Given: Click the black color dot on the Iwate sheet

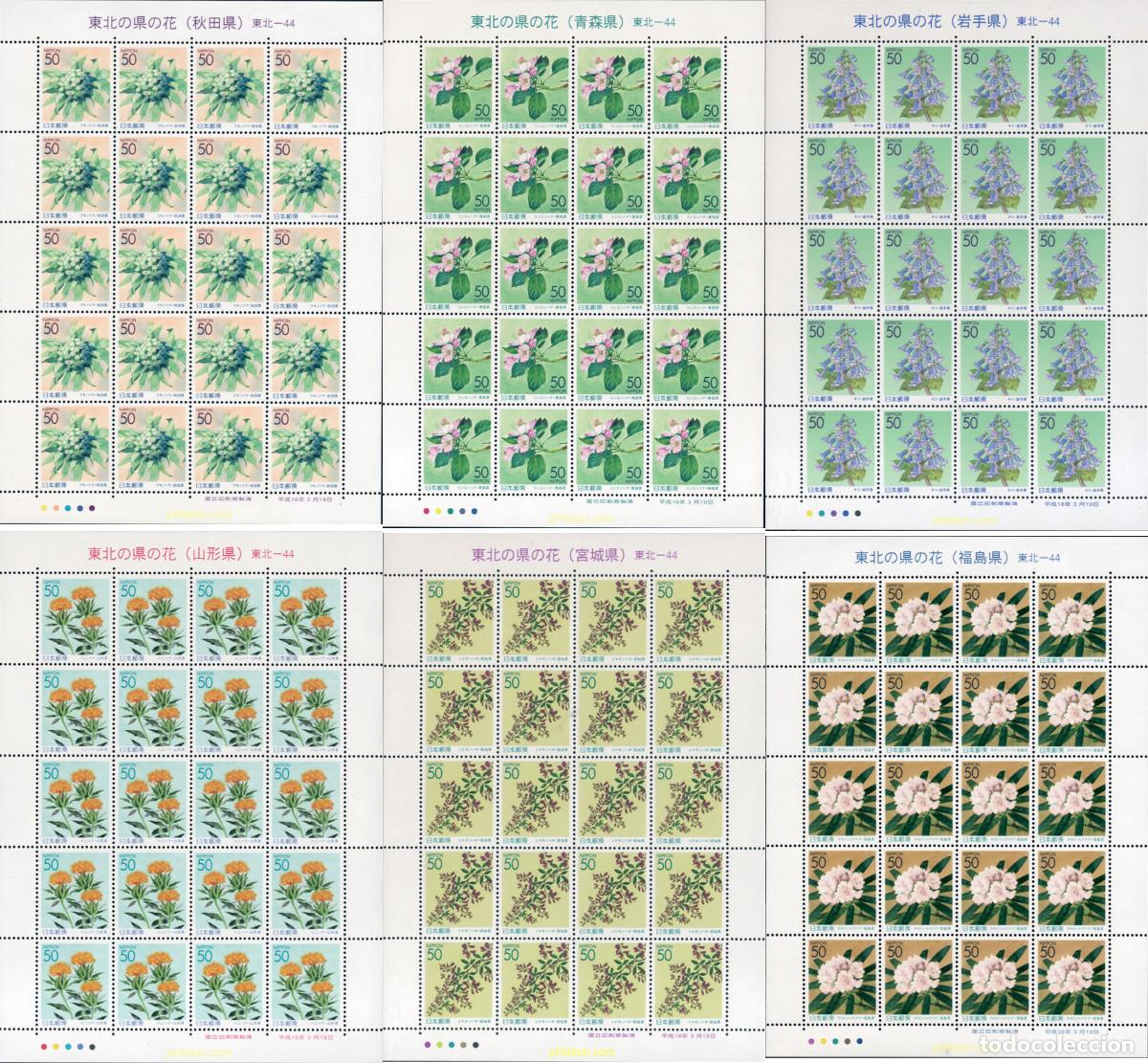Looking at the screenshot, I should click(857, 512).
